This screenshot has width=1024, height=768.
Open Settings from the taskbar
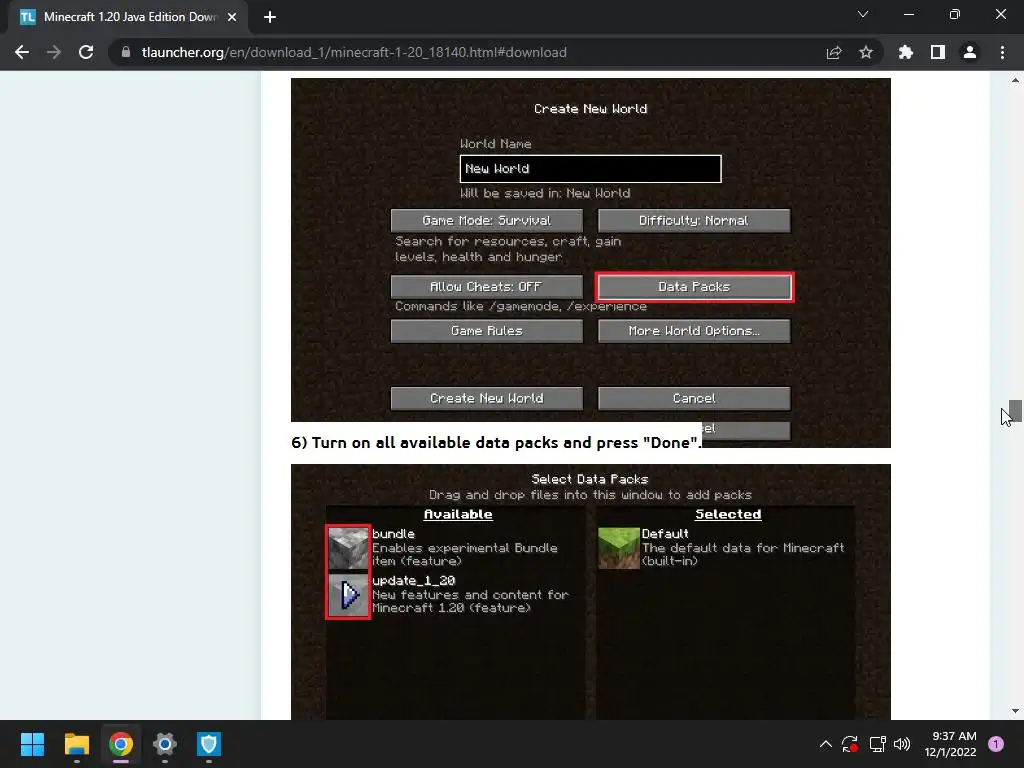165,744
